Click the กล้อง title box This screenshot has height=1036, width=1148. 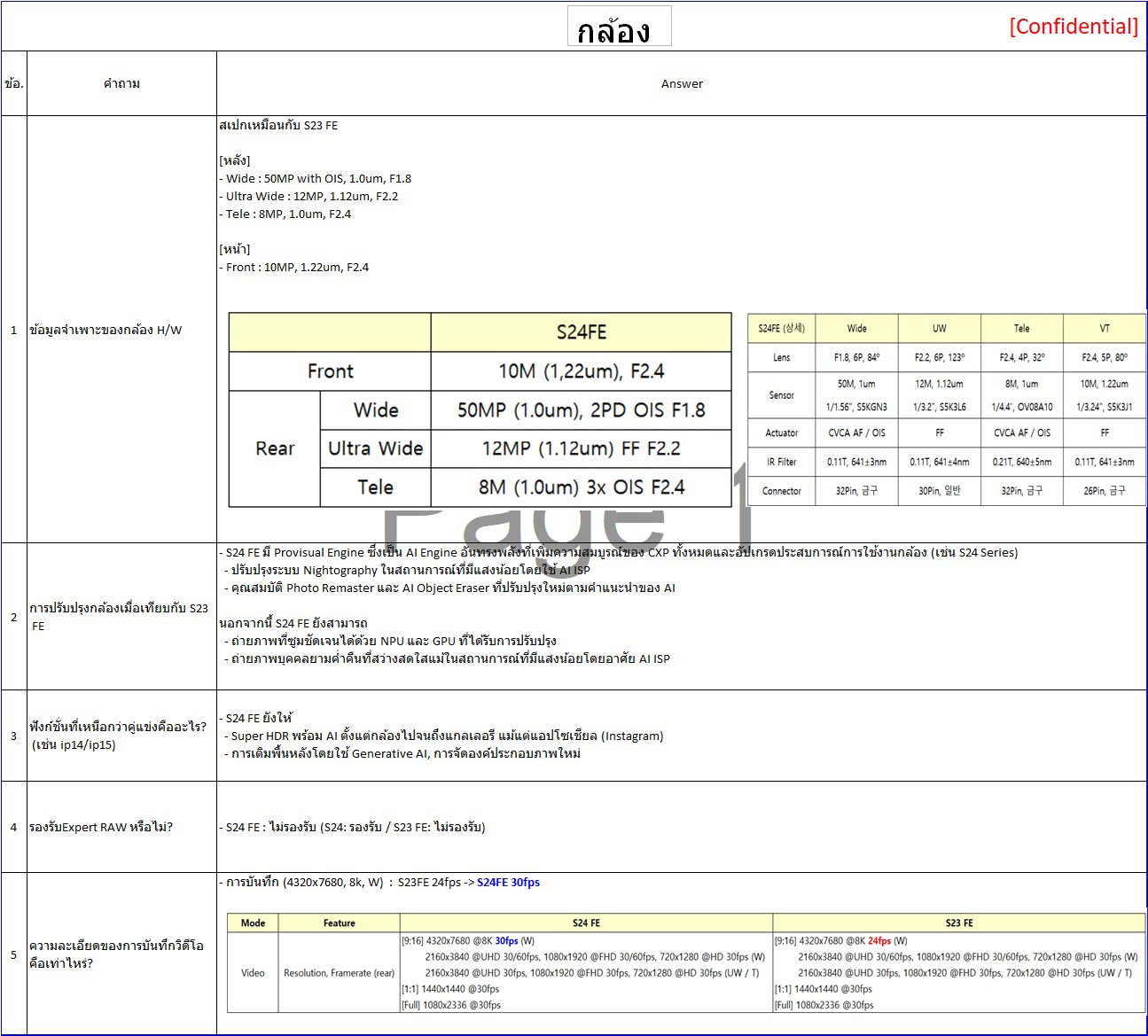619,26
